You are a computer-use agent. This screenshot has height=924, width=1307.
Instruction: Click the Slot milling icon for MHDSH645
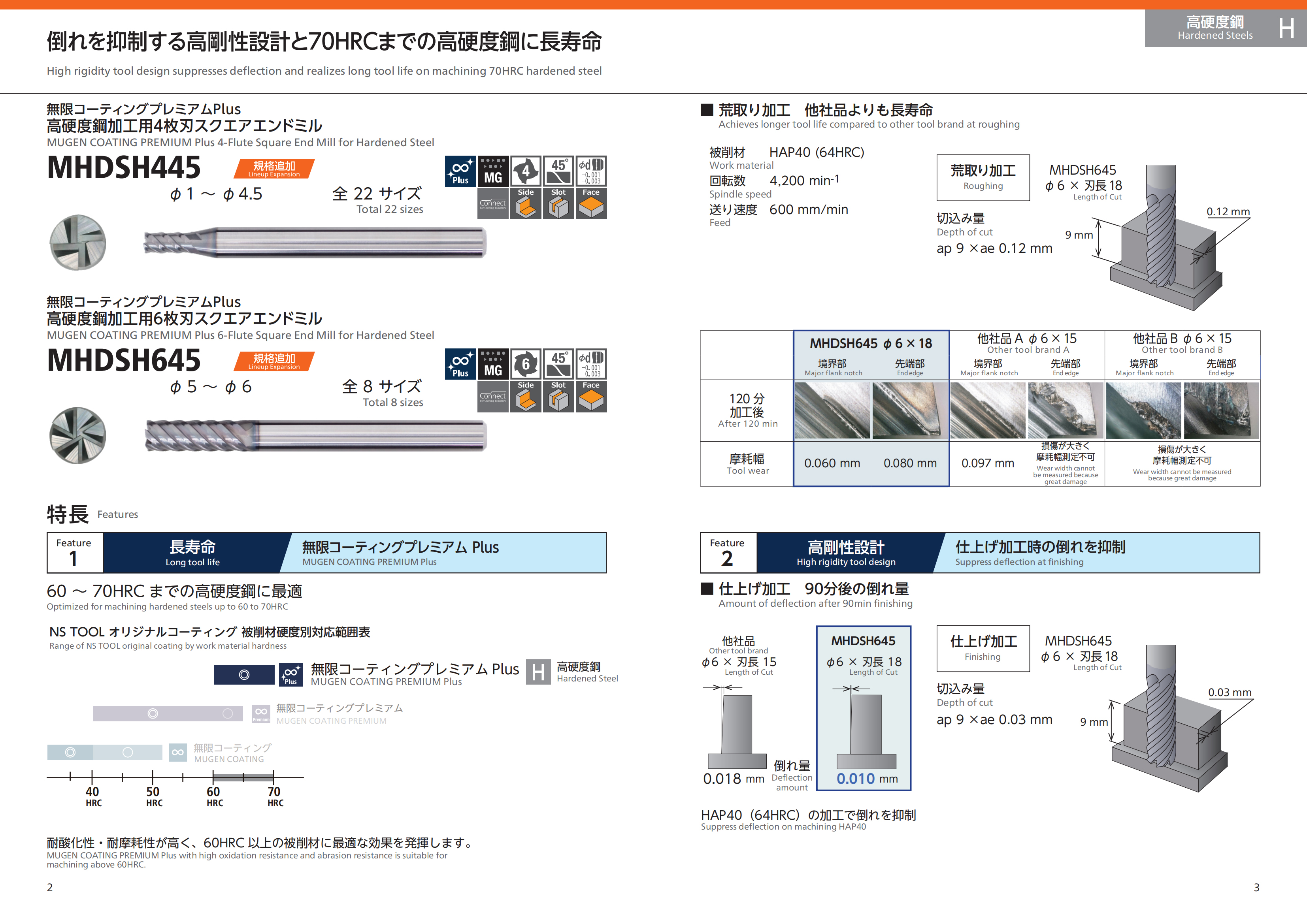[558, 397]
